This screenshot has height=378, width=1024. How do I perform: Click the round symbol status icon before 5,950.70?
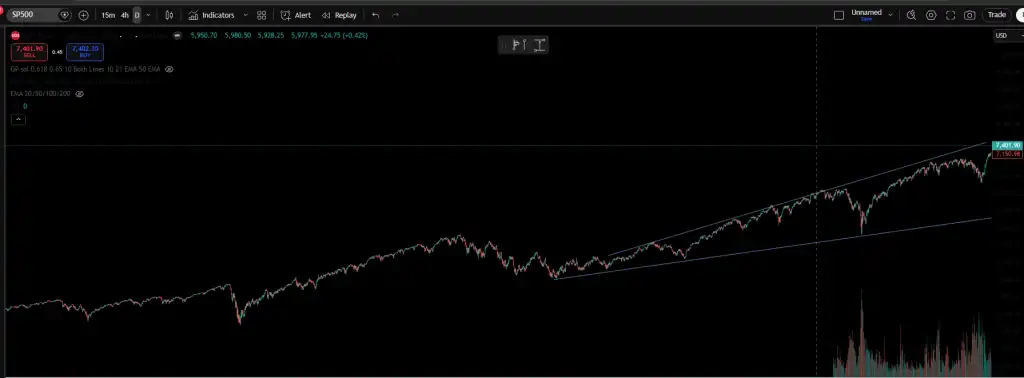click(177, 35)
